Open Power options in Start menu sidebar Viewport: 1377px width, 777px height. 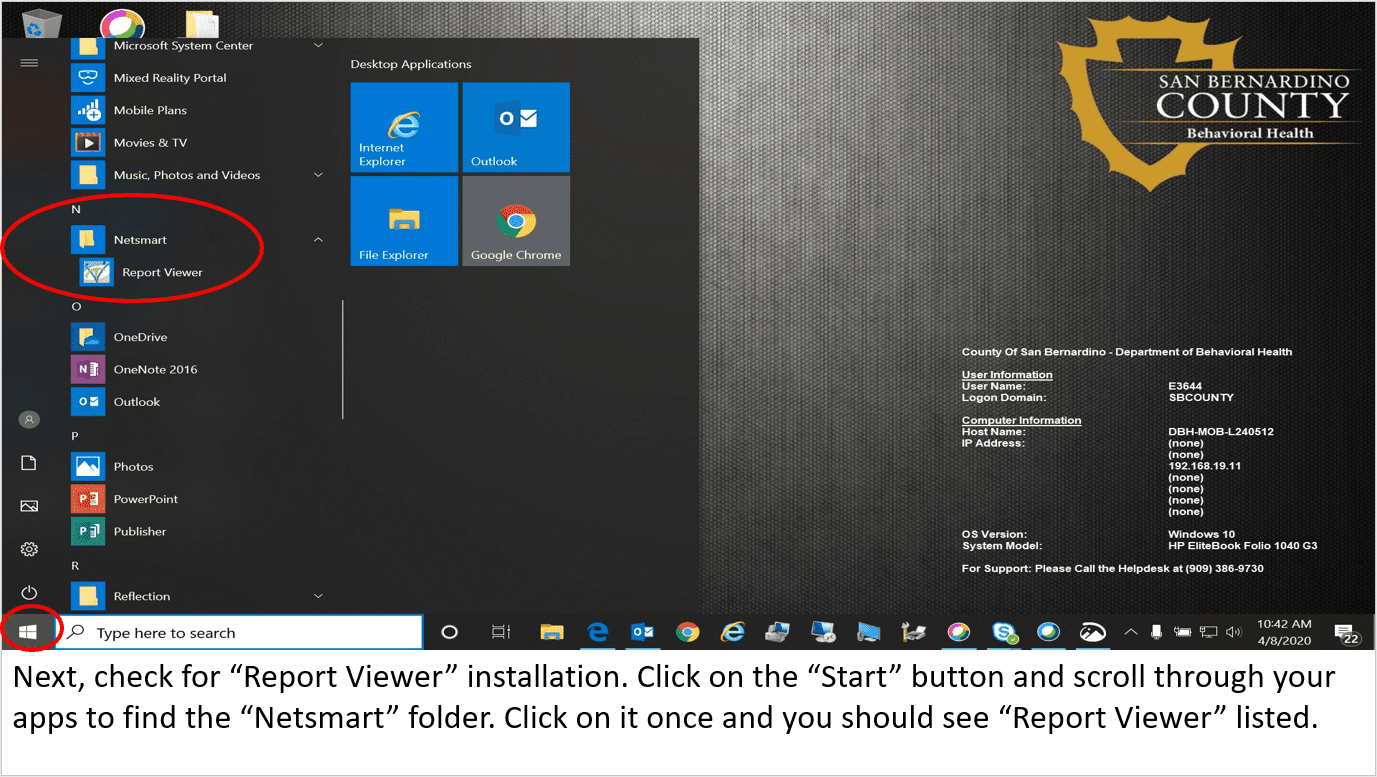[29, 593]
